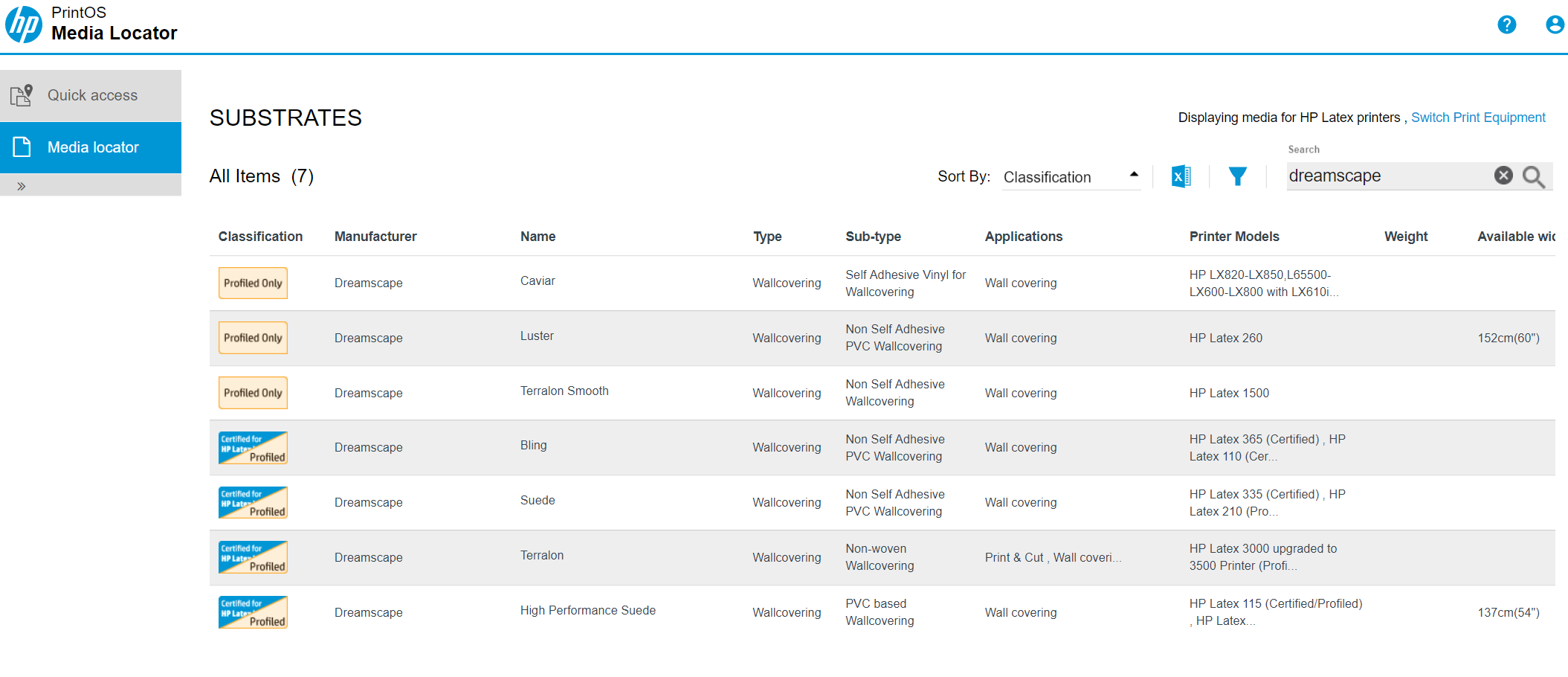The image size is (1568, 677).
Task: Click '137cm(54")' width cell
Action: point(1509,612)
